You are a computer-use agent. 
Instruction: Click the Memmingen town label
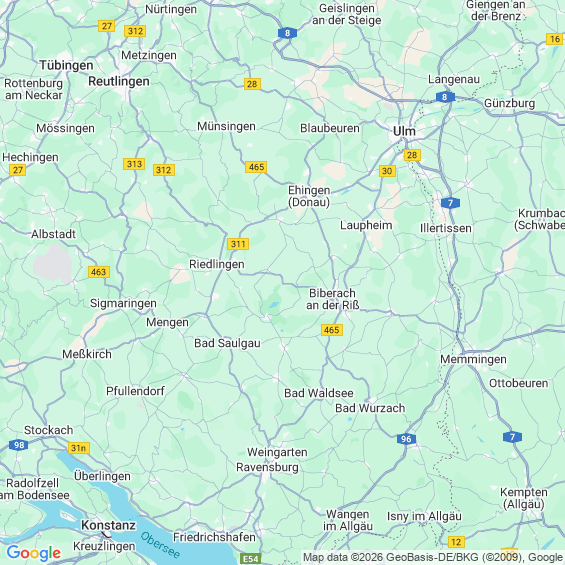click(473, 359)
